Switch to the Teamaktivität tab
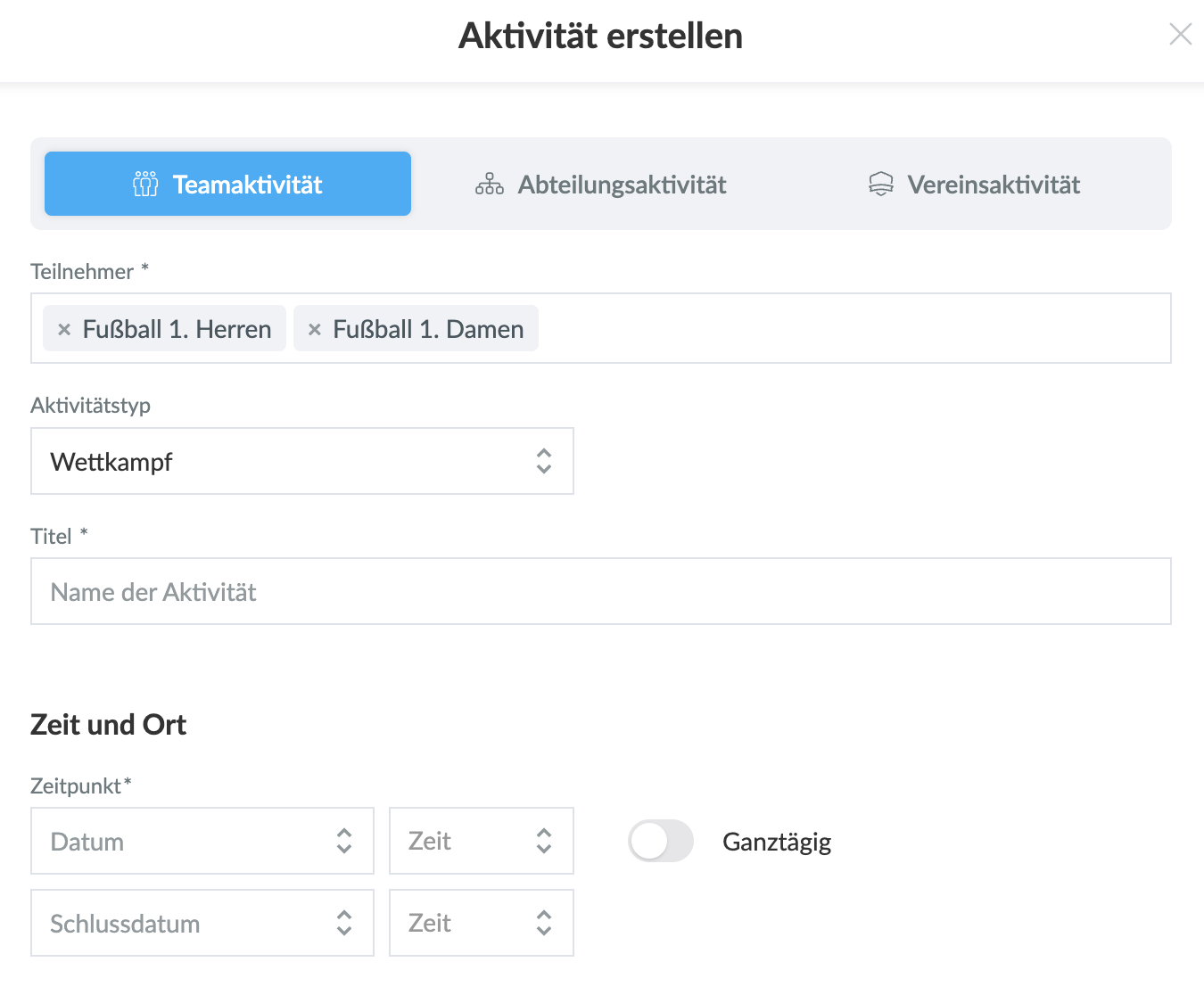Image resolution: width=1204 pixels, height=995 pixels. coord(228,185)
